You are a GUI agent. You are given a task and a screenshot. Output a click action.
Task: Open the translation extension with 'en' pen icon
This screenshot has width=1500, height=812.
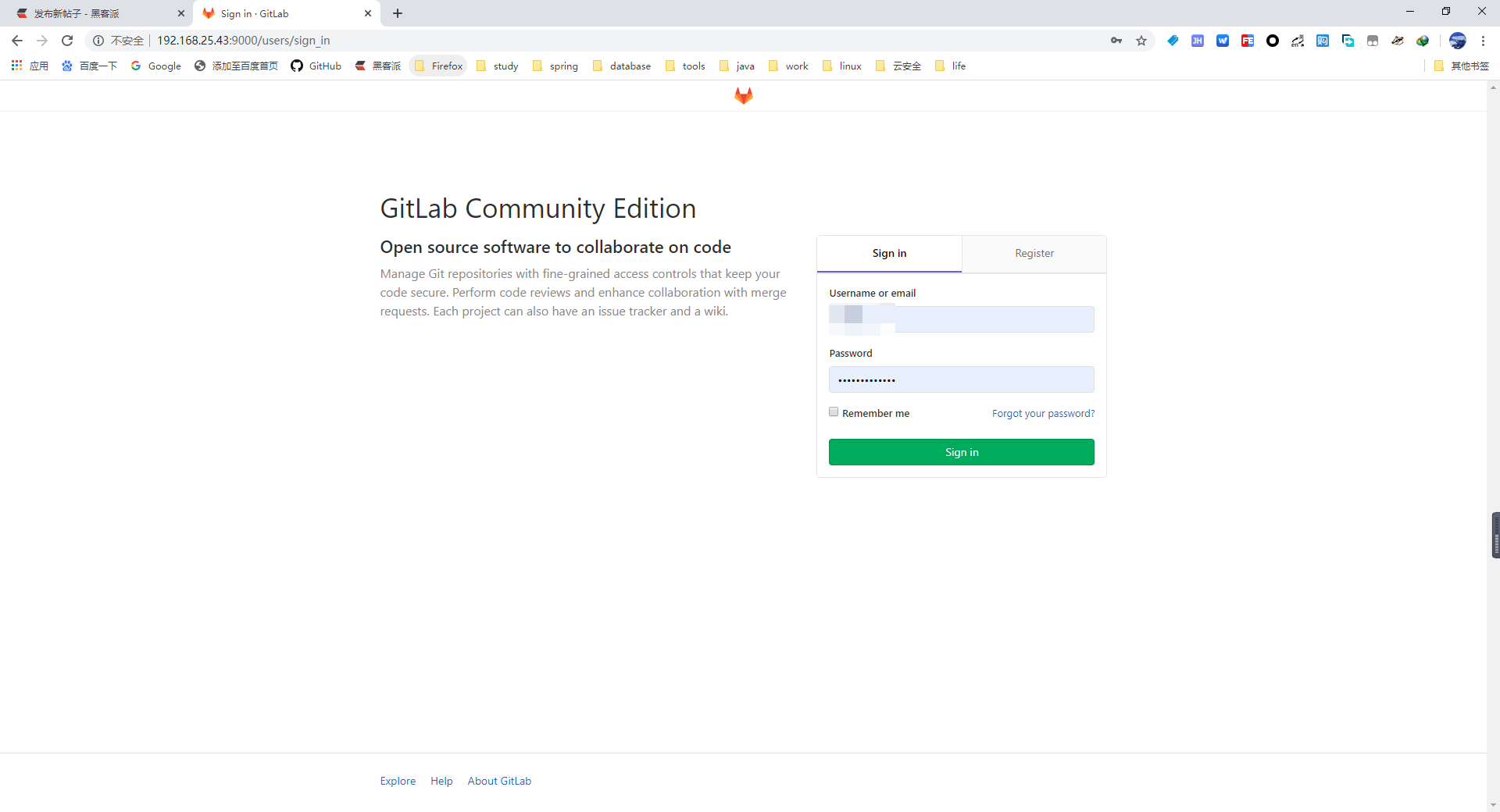[x=1298, y=41]
